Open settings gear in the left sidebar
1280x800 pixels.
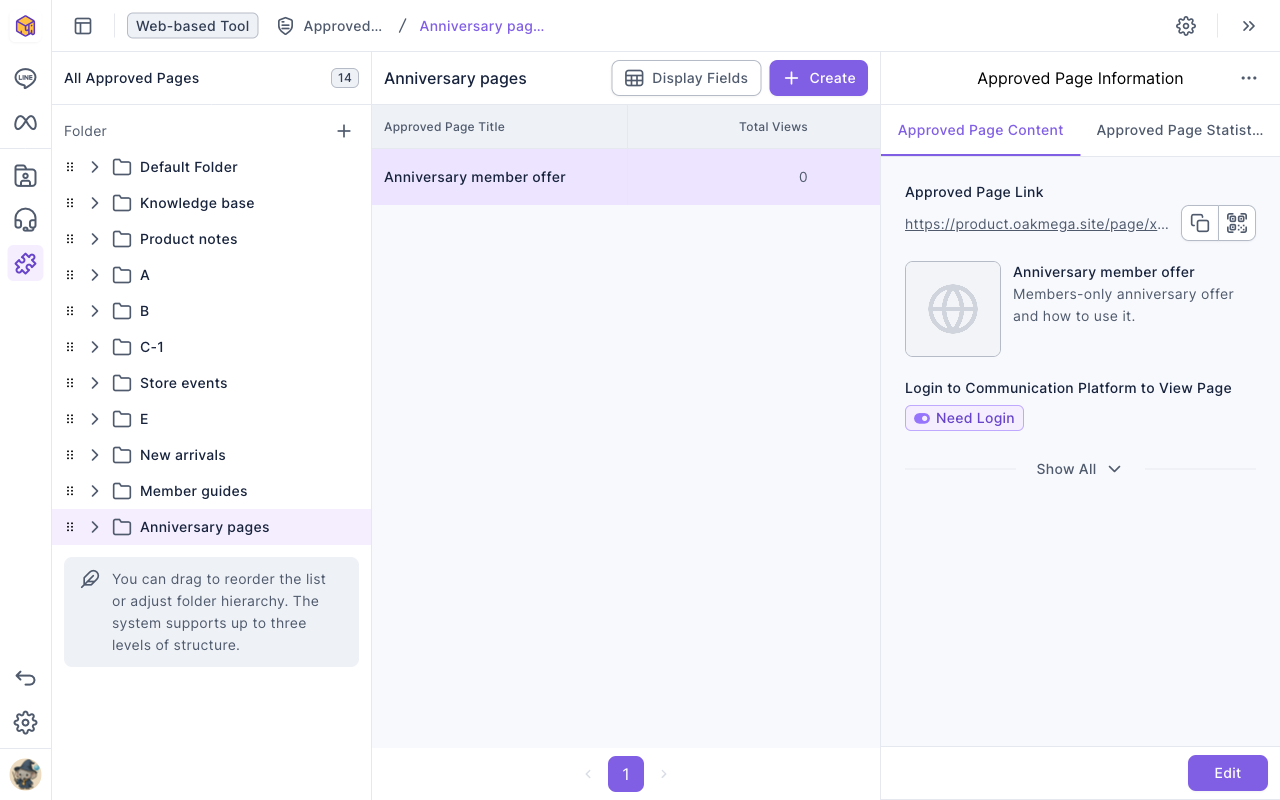tap(25, 723)
